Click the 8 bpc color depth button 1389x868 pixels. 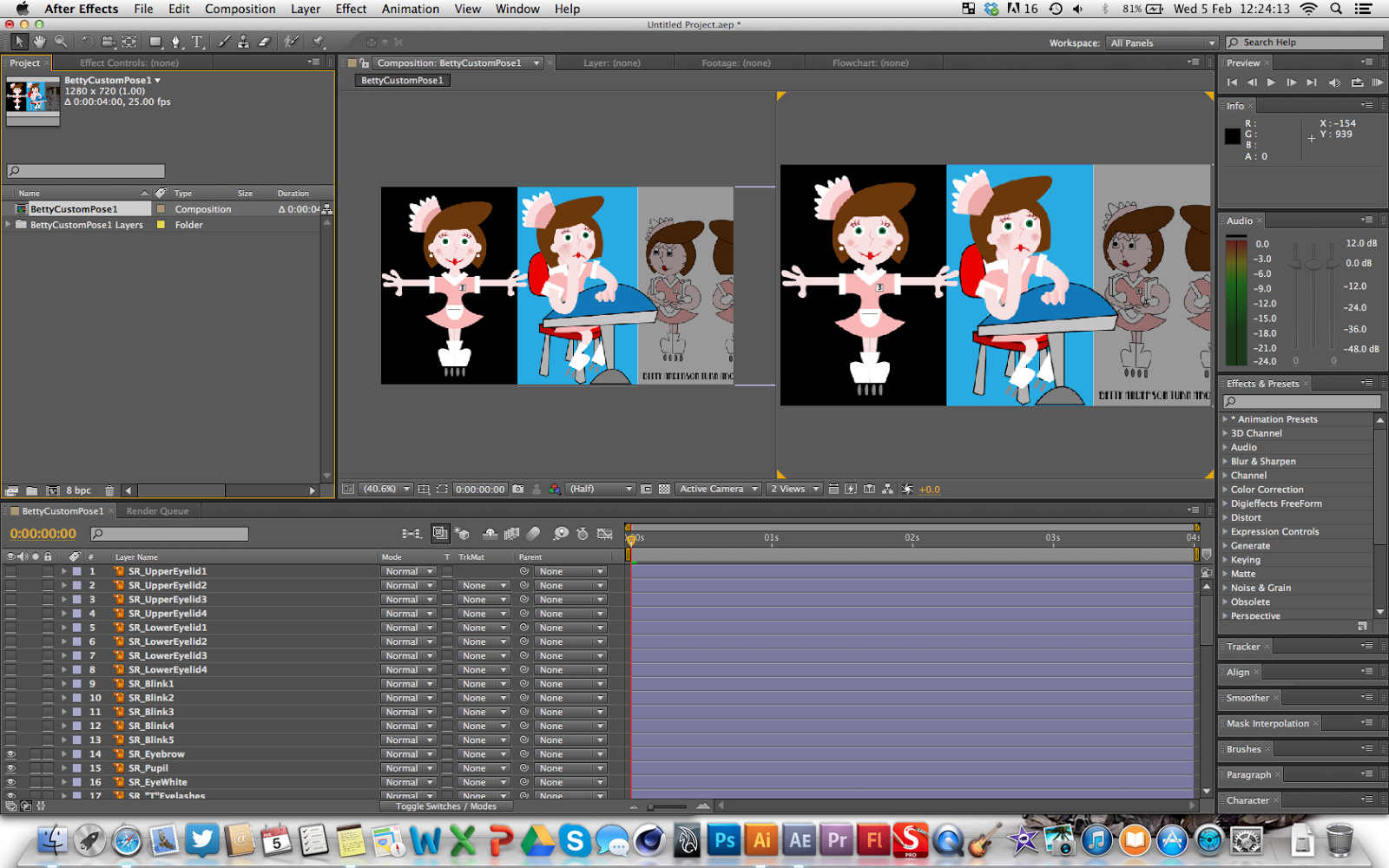click(78, 490)
